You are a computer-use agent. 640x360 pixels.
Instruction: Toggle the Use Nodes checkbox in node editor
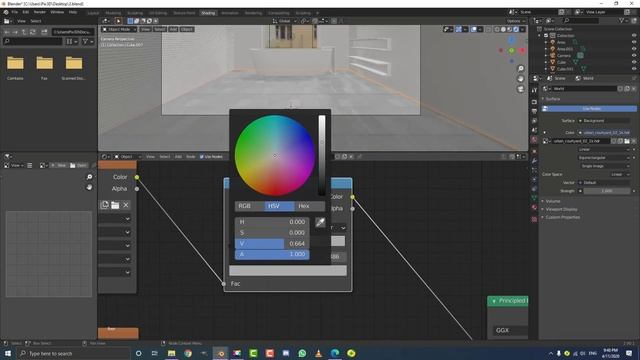coord(202,157)
